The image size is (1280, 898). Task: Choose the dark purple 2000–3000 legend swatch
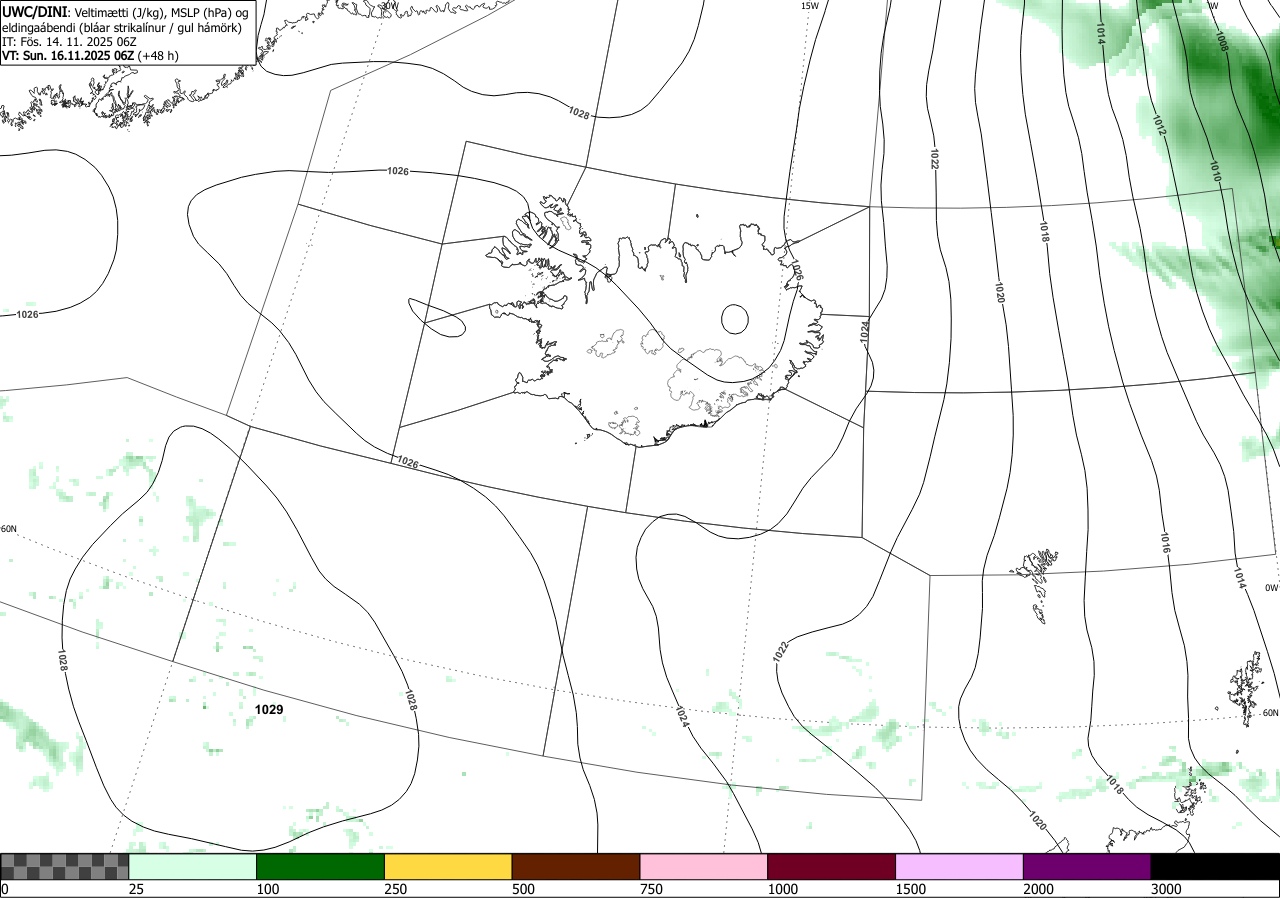(x=1087, y=866)
